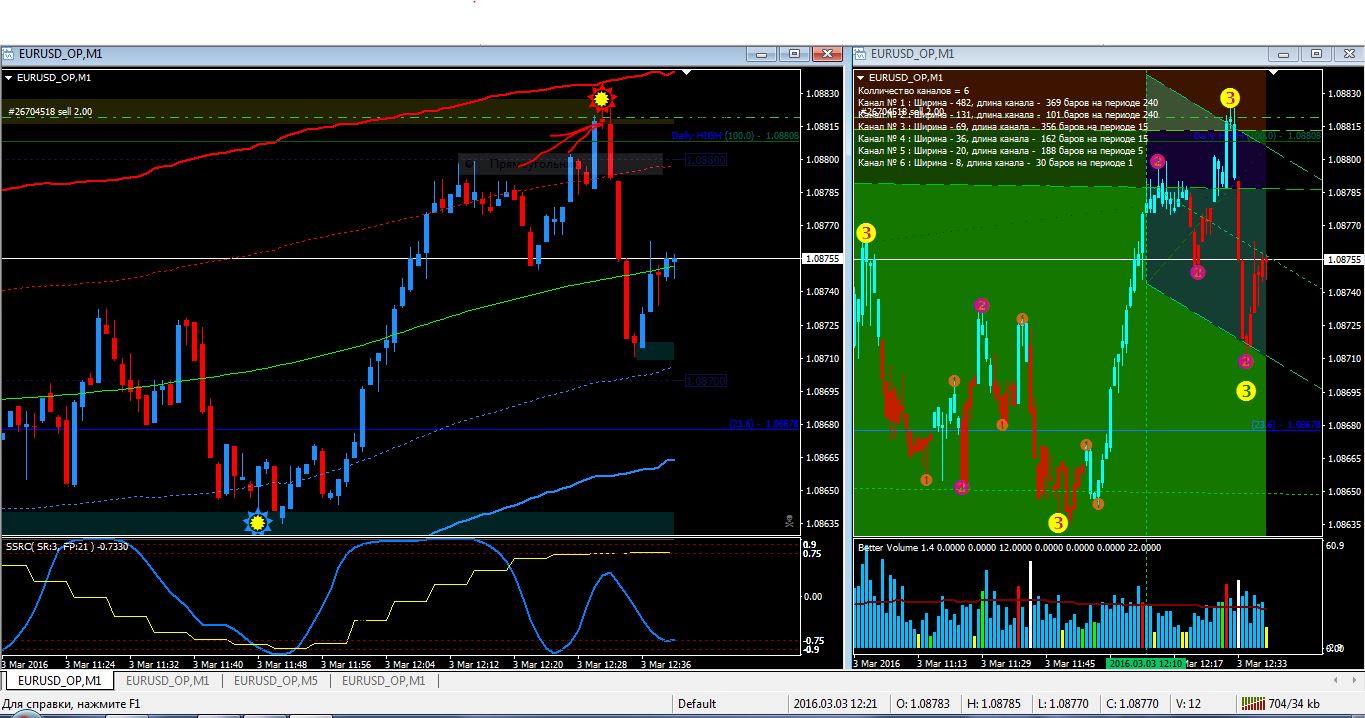The width and height of the screenshot is (1365, 718).
Task: Click the 1.08755 current price tag, right chart
Action: tap(1343, 259)
